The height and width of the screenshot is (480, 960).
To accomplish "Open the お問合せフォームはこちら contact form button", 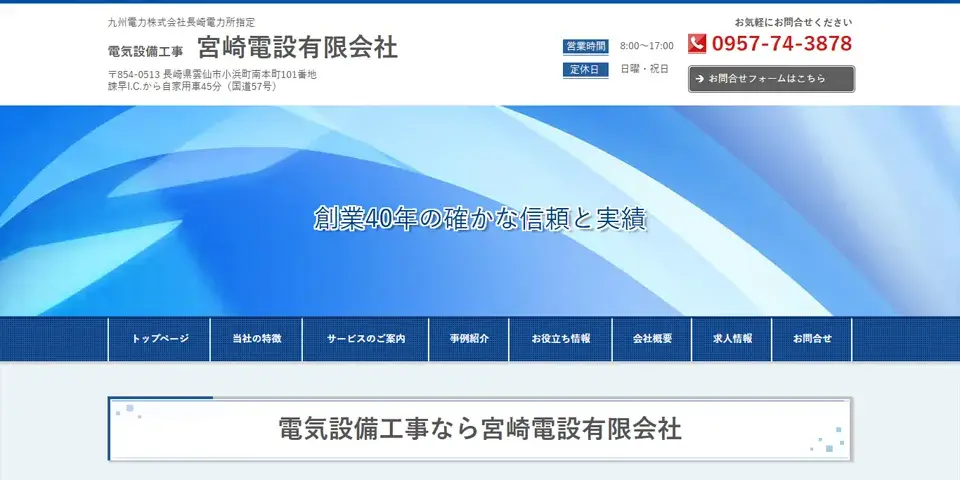I will [x=771, y=79].
